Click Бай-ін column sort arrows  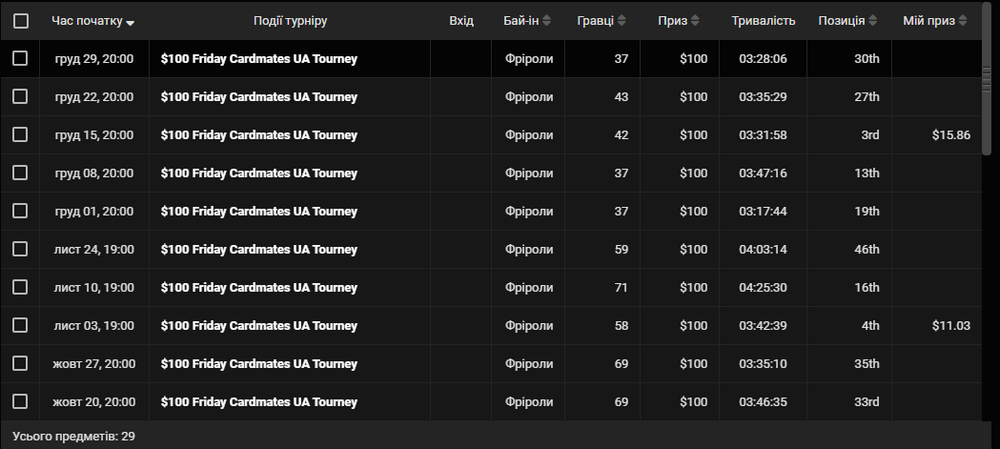(x=547, y=21)
